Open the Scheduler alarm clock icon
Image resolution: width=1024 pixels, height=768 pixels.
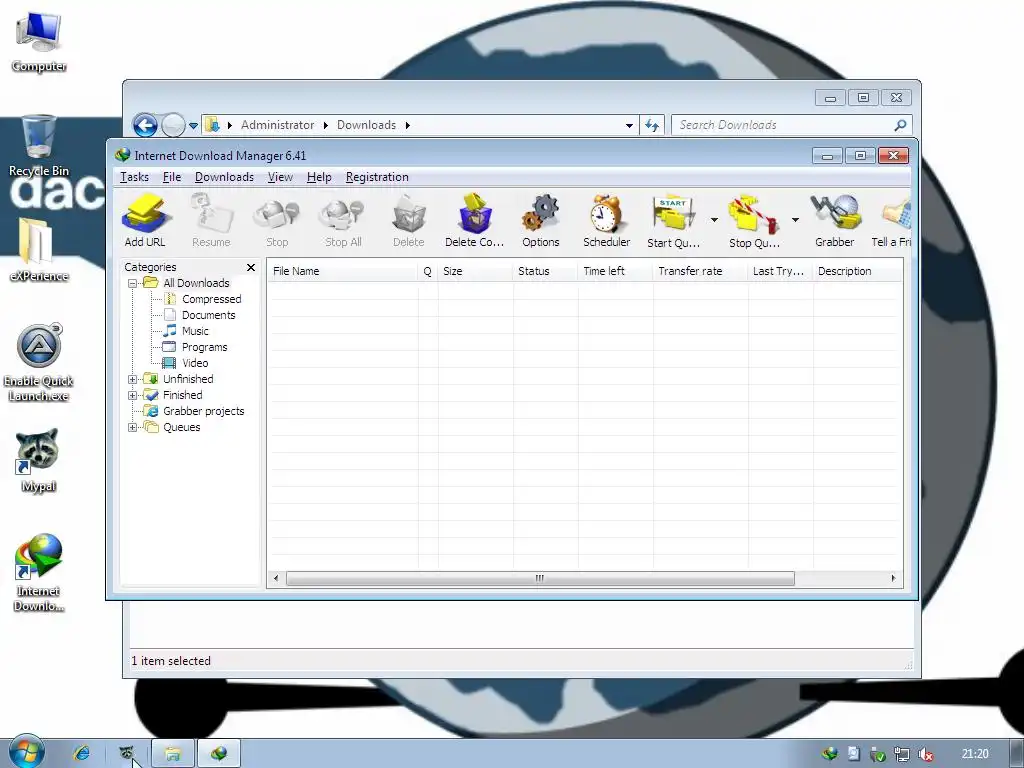(x=607, y=220)
